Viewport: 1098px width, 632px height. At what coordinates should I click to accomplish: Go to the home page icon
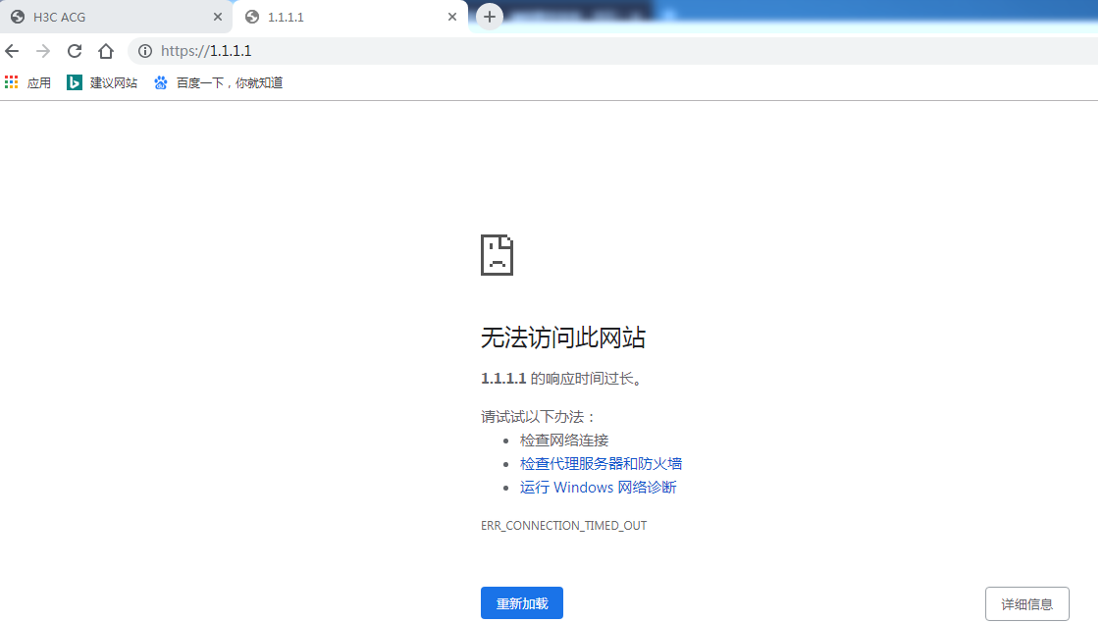point(106,51)
